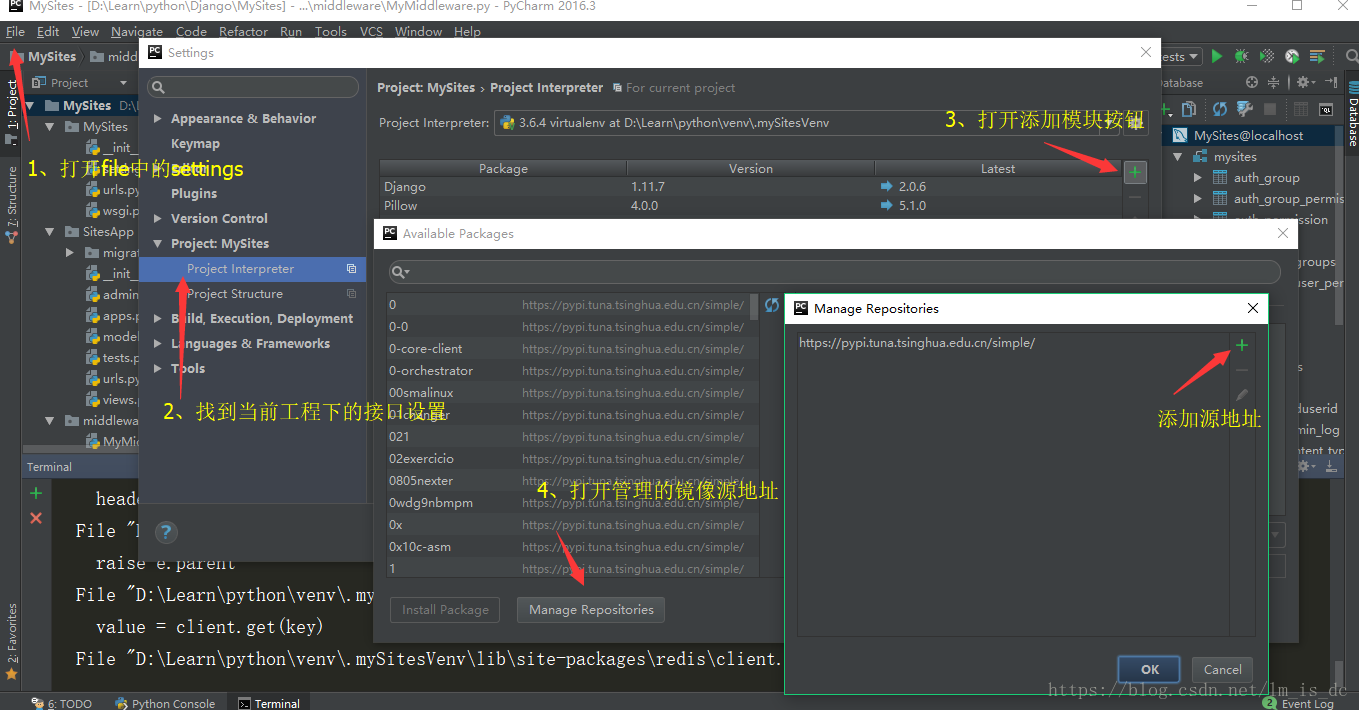The width and height of the screenshot is (1359, 710).
Task: Add new data source in Database panel
Action: pyautogui.click(x=1166, y=109)
